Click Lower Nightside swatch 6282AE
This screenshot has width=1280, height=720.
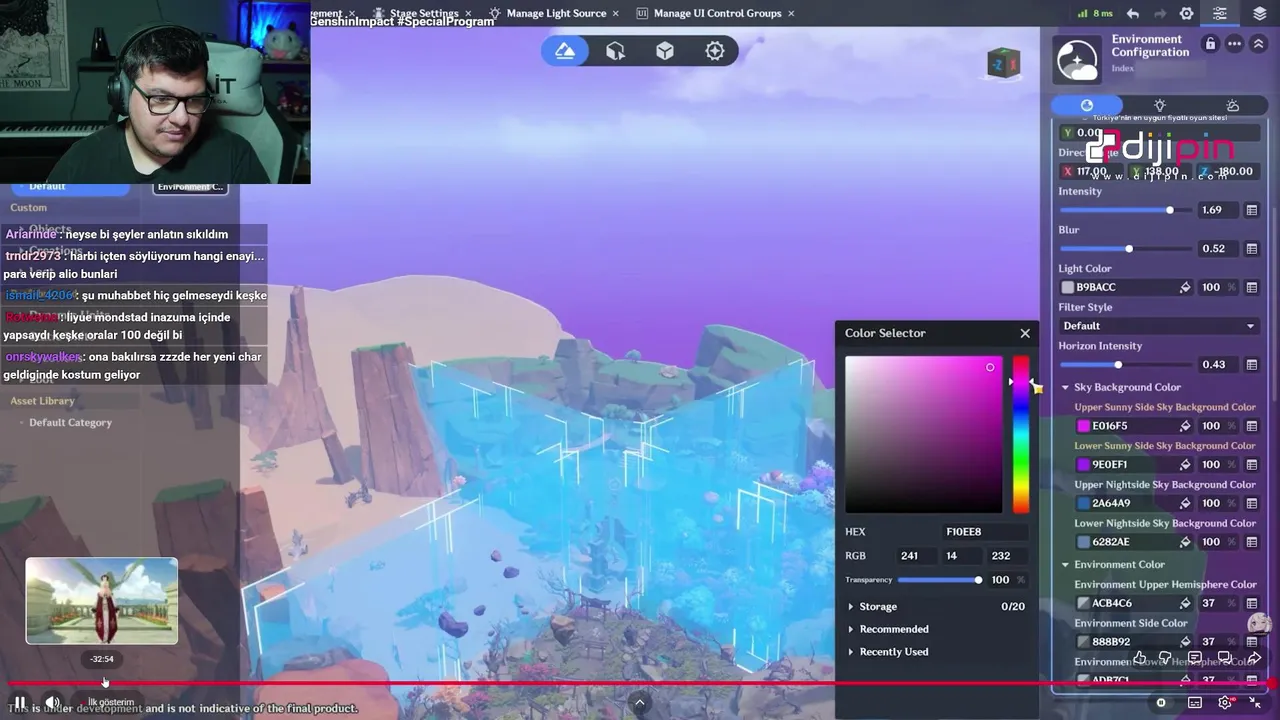coord(1083,542)
